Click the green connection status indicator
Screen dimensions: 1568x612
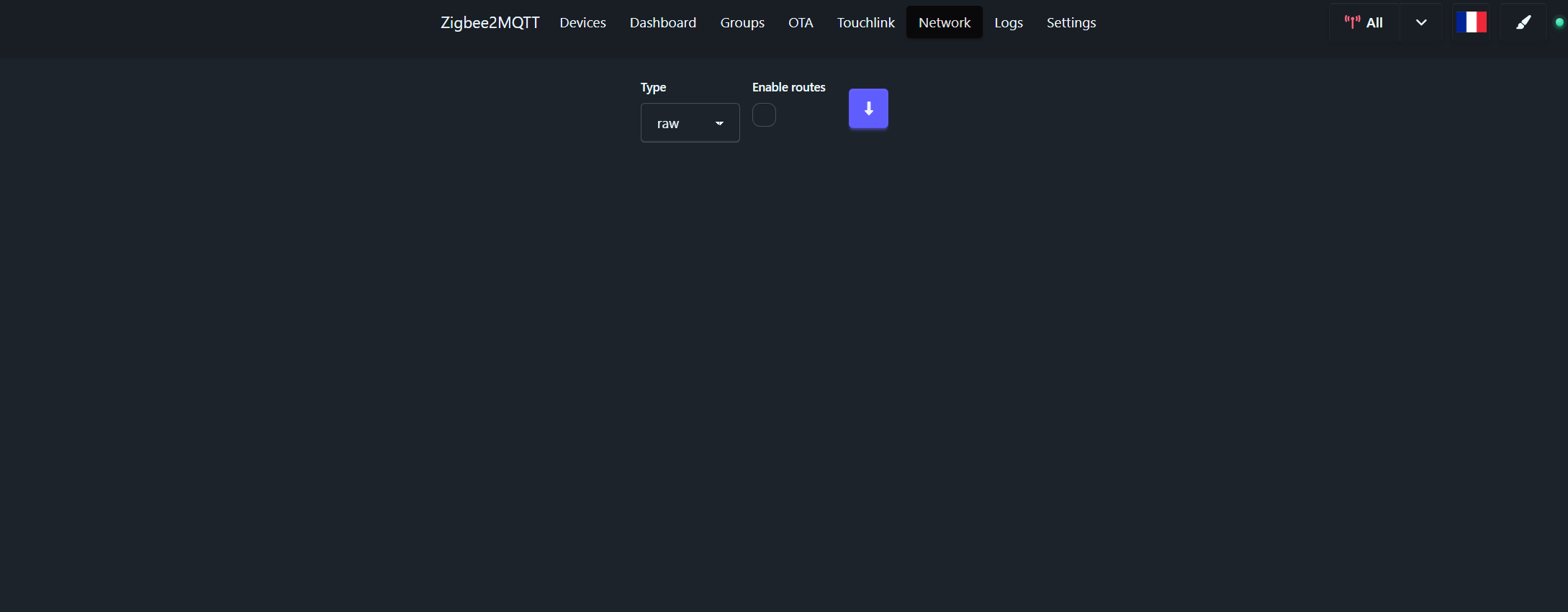click(1559, 22)
